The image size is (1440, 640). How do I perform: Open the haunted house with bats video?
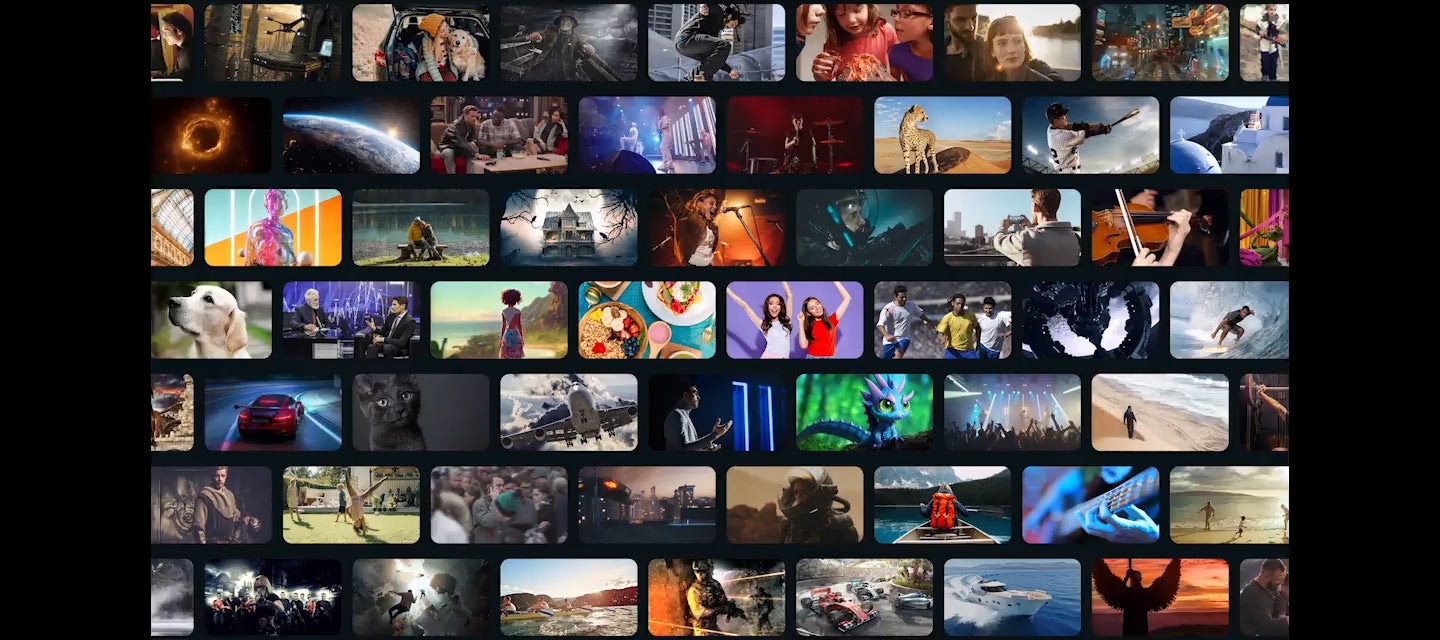568,228
